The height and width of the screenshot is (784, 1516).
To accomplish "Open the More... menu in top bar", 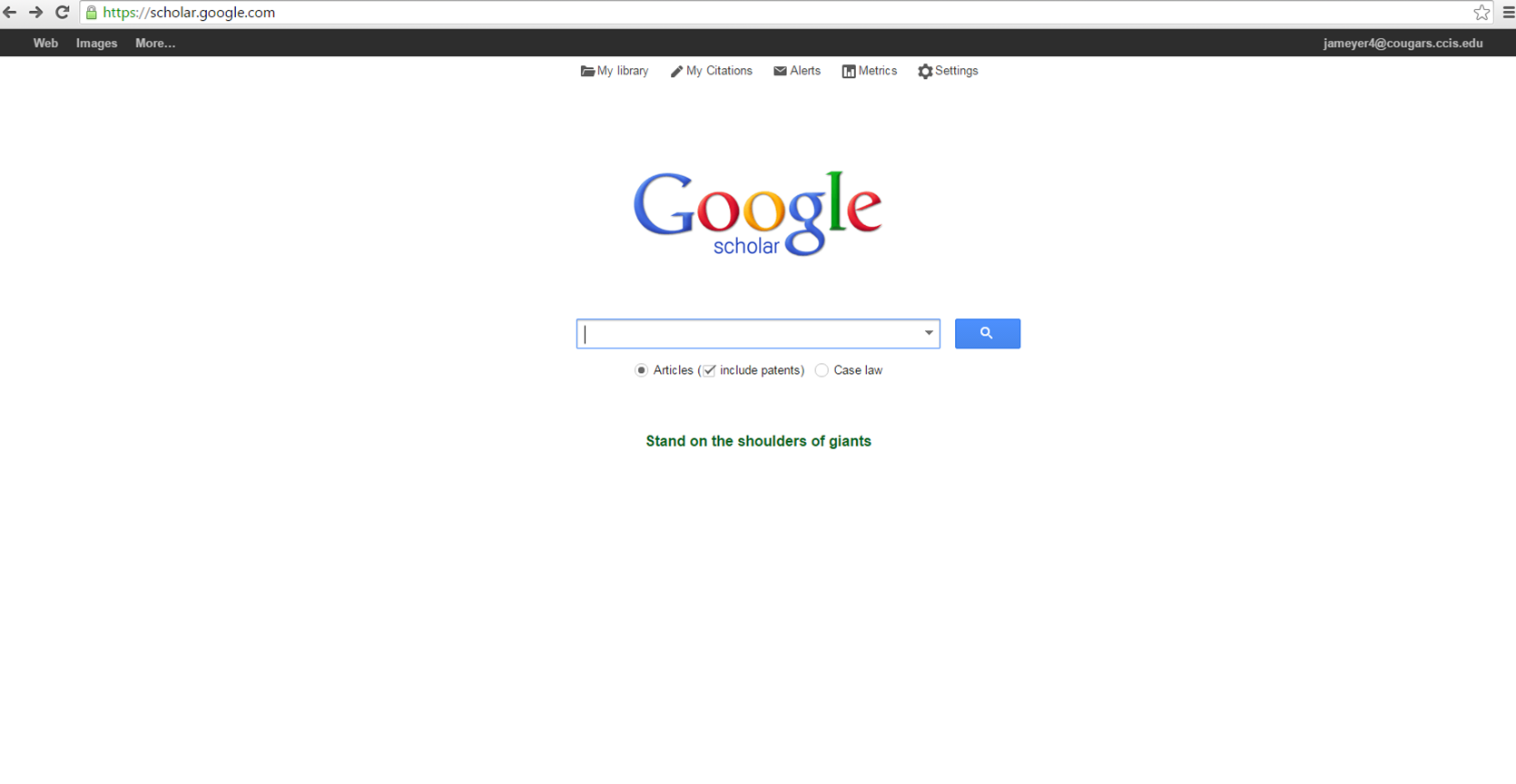I will [x=155, y=43].
